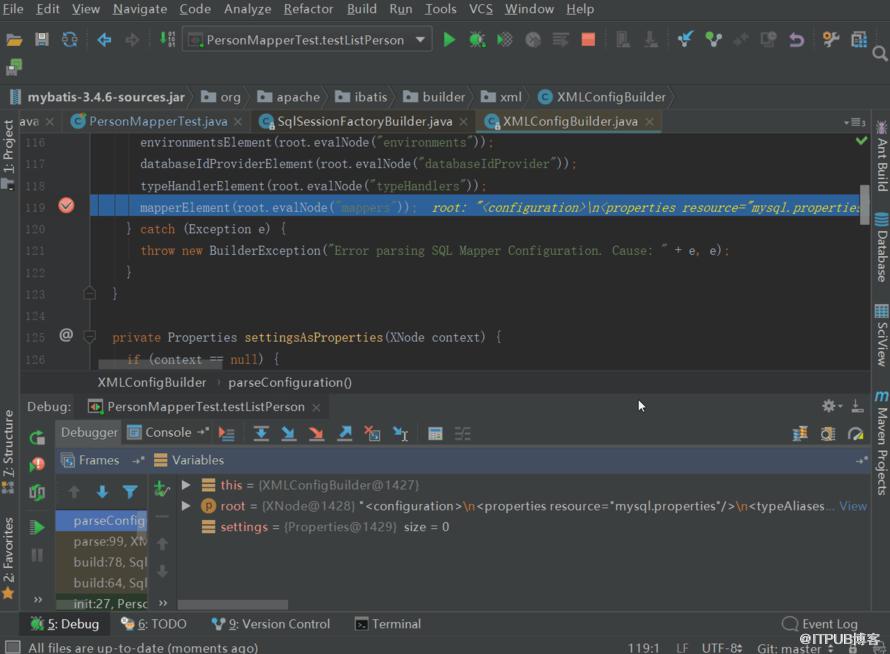
Task: Click Force Step Into red arrow icon
Action: point(317,434)
